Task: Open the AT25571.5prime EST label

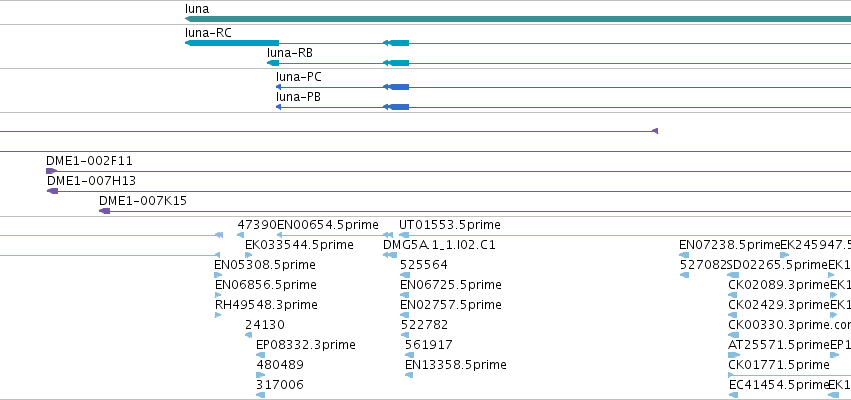Action: pyautogui.click(x=779, y=345)
